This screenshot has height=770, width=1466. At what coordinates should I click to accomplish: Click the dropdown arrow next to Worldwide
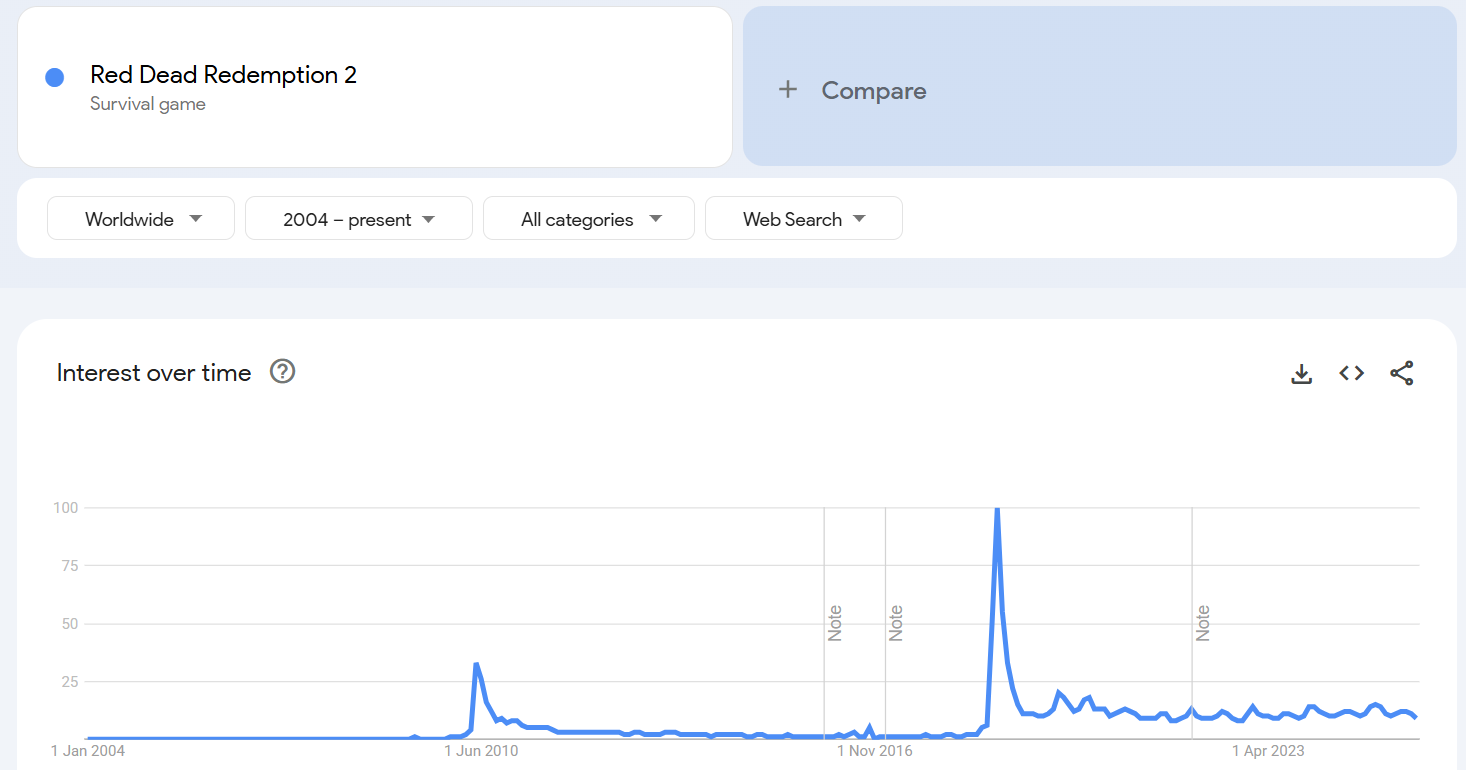[196, 219]
